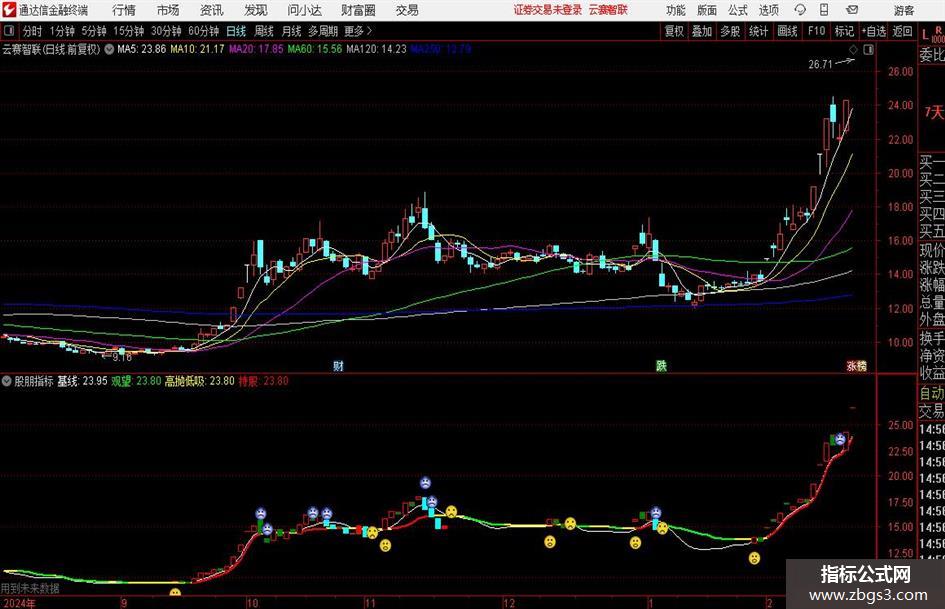Image resolution: width=945 pixels, height=609 pixels.
Task: Click the 持股: 23.80 indicator value
Action: [x=263, y=381]
